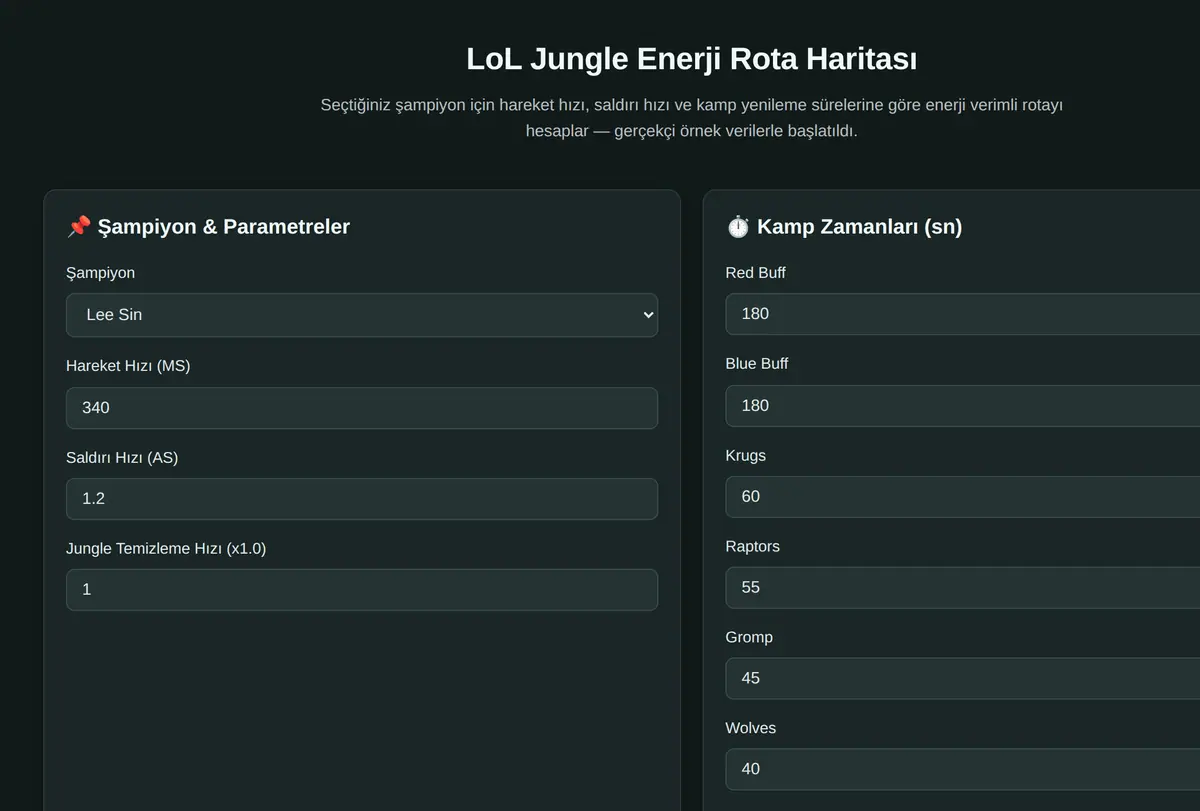The height and width of the screenshot is (811, 1200).
Task: Click the Jungle Temizleme Hızı (x1.0) label
Action: tap(166, 548)
